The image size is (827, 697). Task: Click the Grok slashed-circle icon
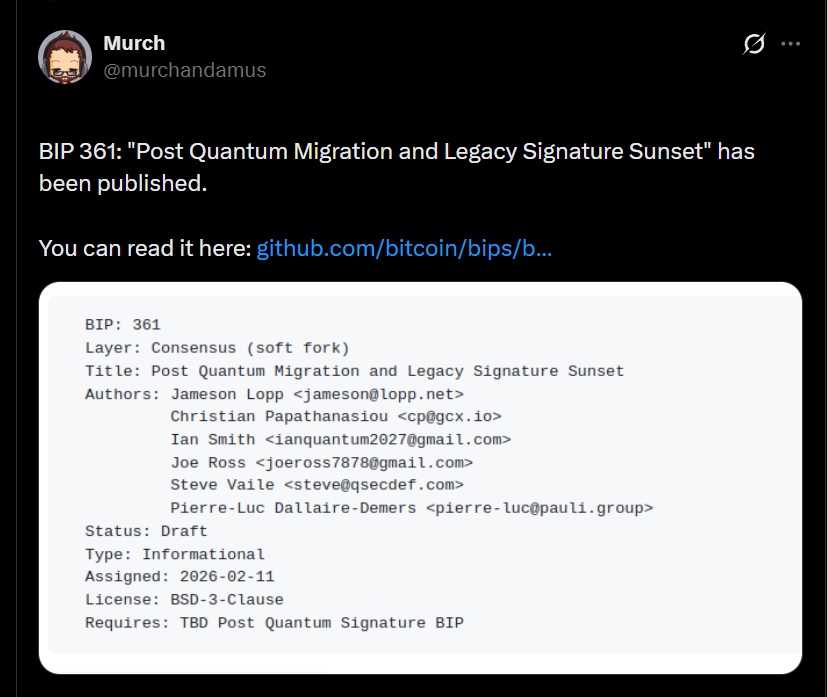[755, 44]
